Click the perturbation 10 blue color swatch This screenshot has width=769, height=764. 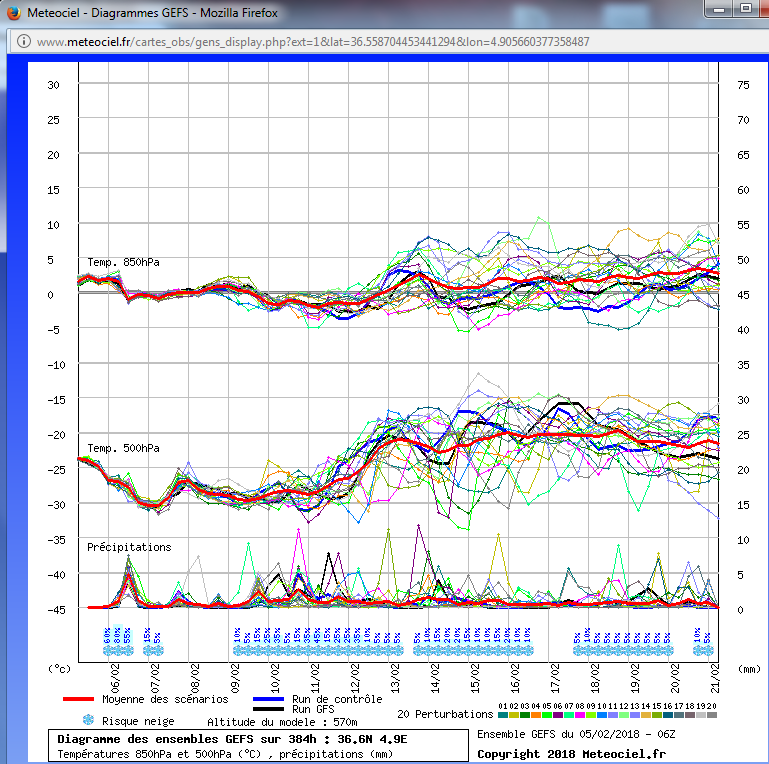(x=602, y=715)
